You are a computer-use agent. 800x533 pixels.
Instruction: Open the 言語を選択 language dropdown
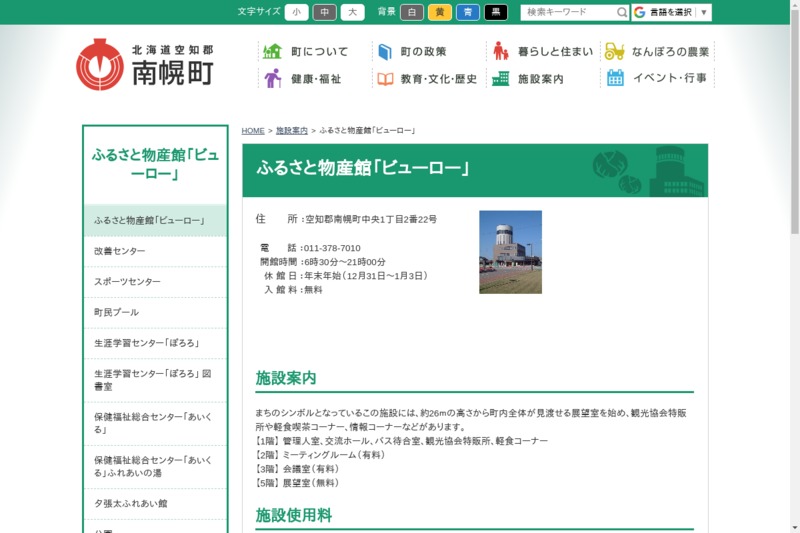click(671, 12)
